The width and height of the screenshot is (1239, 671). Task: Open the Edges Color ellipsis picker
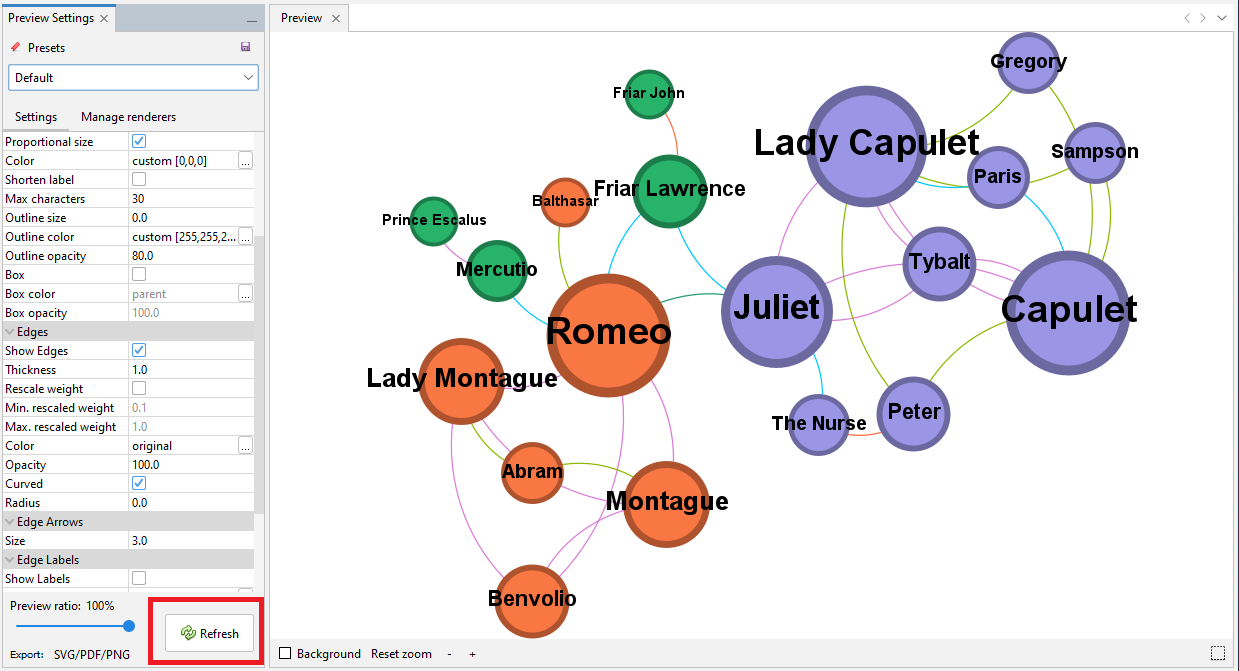pyautogui.click(x=245, y=446)
